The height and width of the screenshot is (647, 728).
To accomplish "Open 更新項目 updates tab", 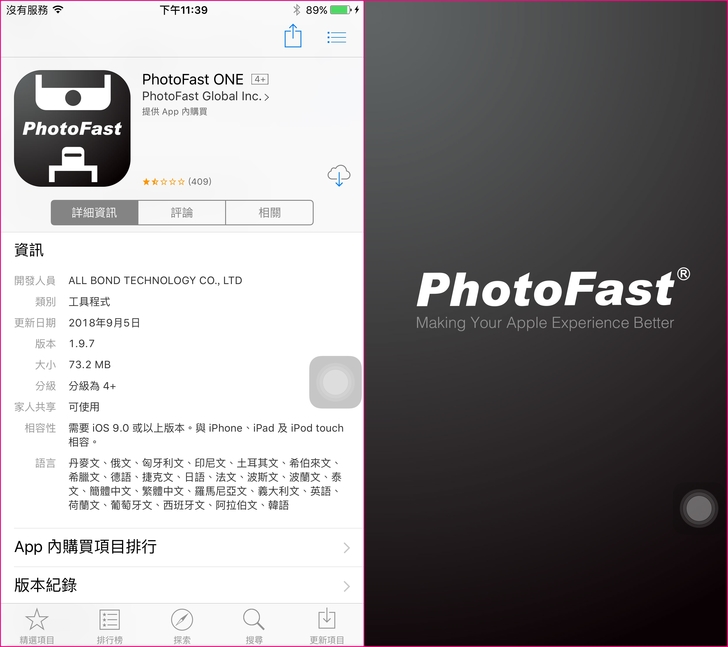I will 327,625.
